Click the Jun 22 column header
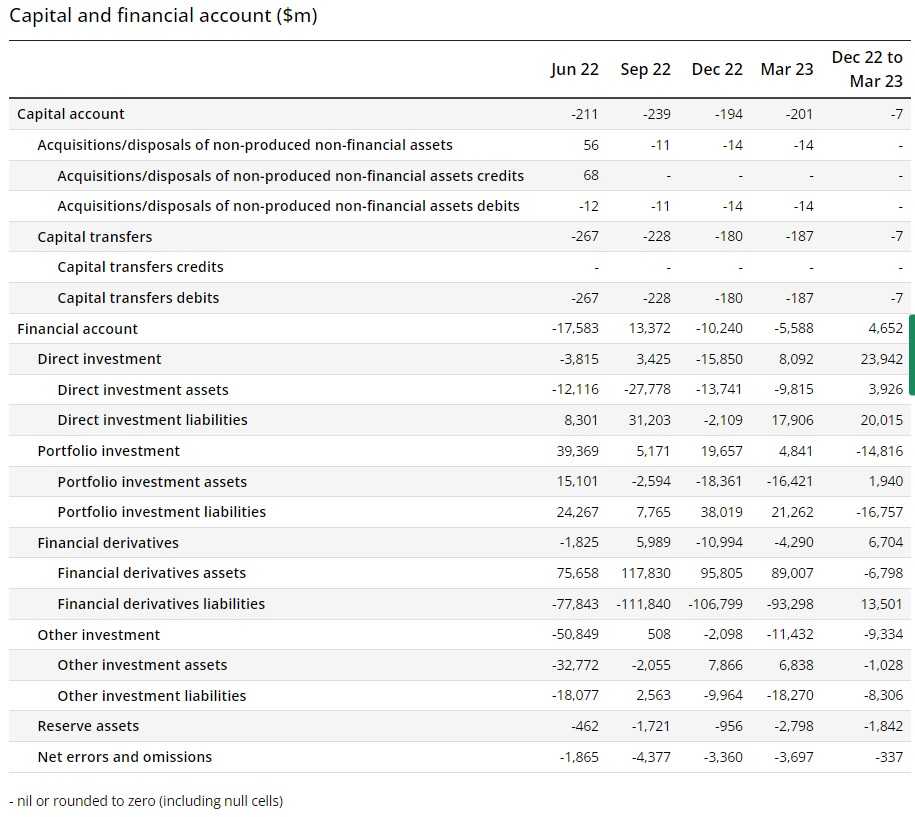The width and height of the screenshot is (915, 817). point(574,69)
